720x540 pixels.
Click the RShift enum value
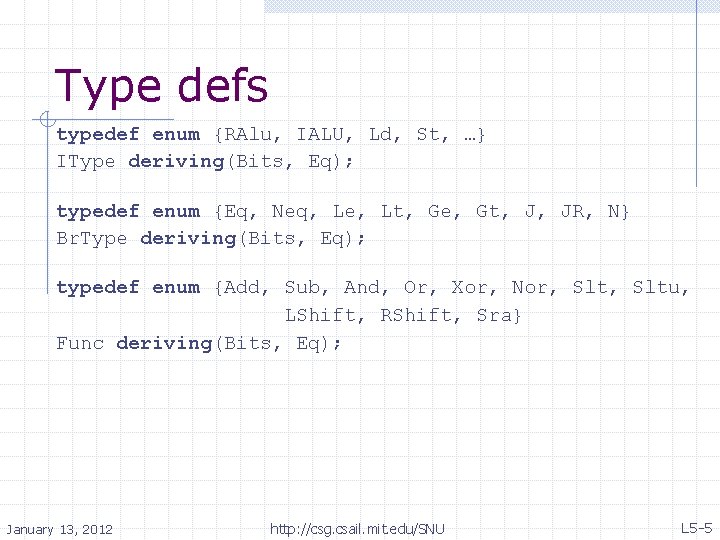(416, 315)
